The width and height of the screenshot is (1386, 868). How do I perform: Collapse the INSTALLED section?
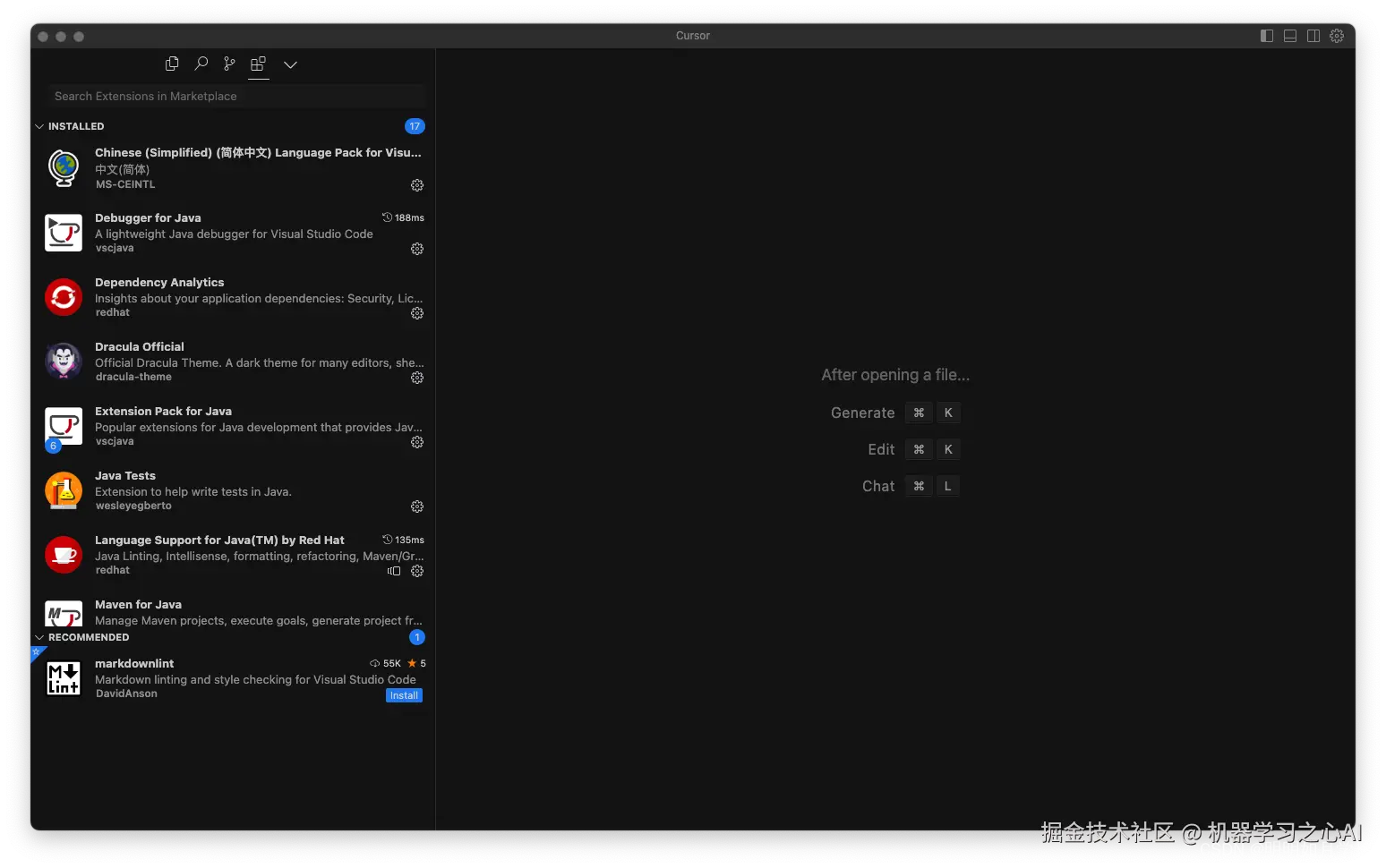point(39,126)
